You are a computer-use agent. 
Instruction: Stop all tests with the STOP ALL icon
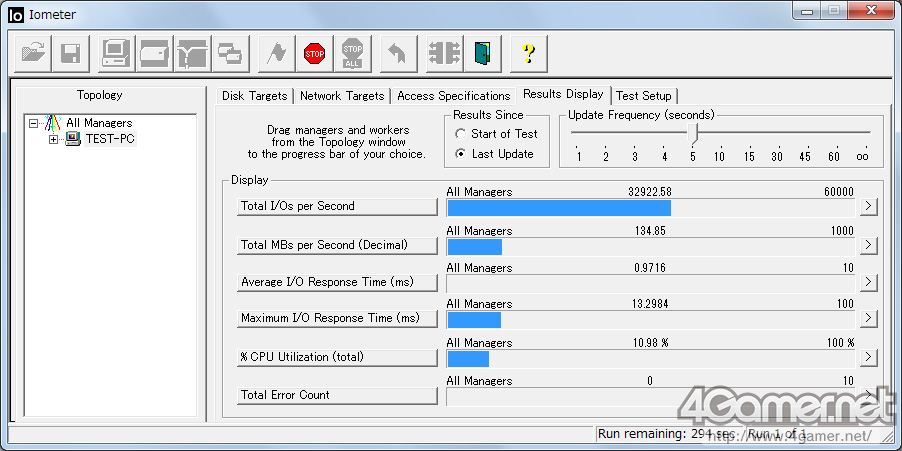click(x=353, y=53)
